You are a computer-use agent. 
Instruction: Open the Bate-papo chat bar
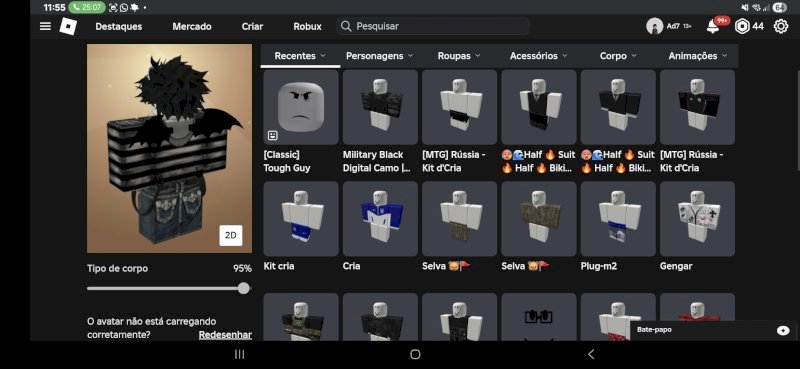(713, 330)
